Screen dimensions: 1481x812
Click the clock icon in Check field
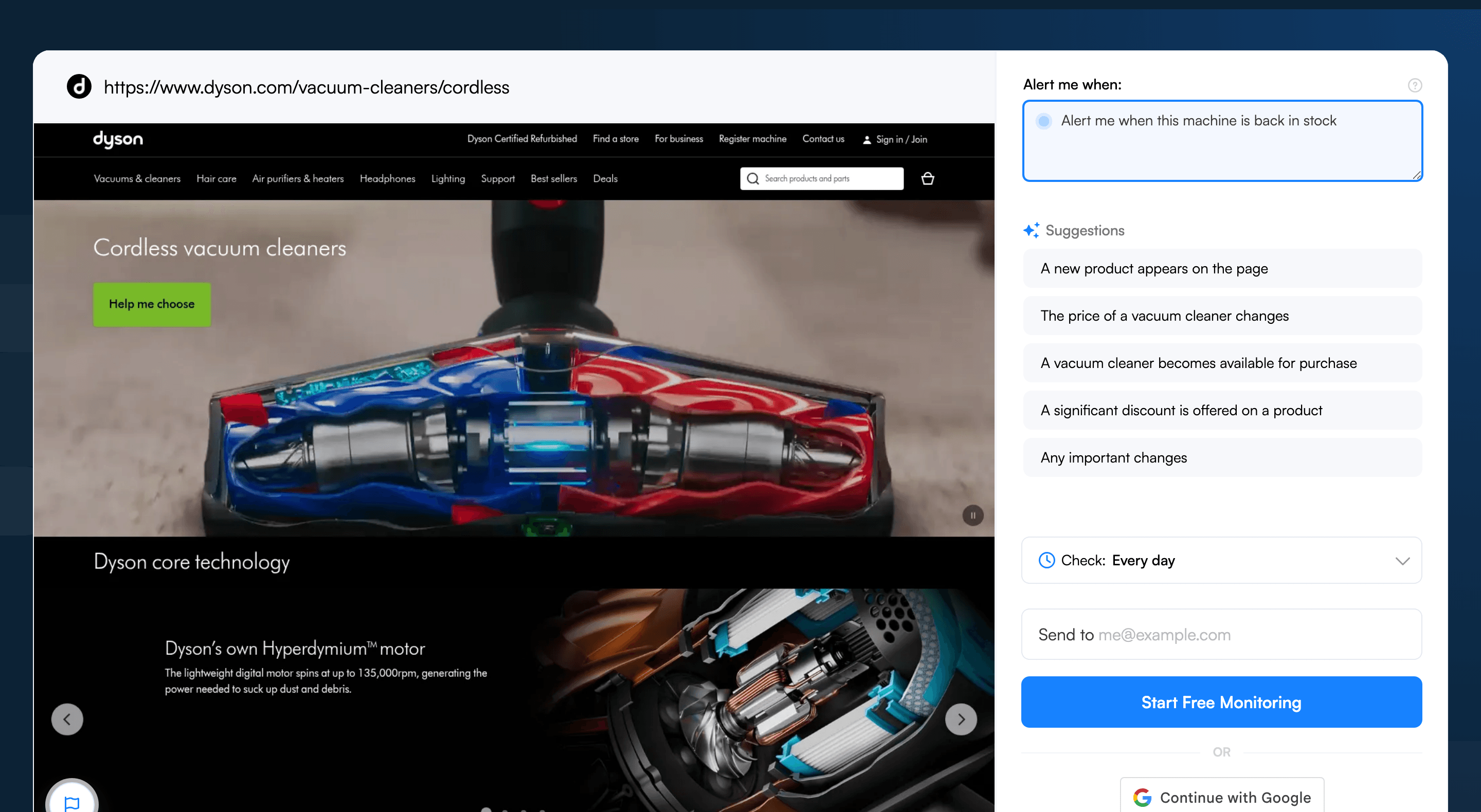click(x=1046, y=560)
